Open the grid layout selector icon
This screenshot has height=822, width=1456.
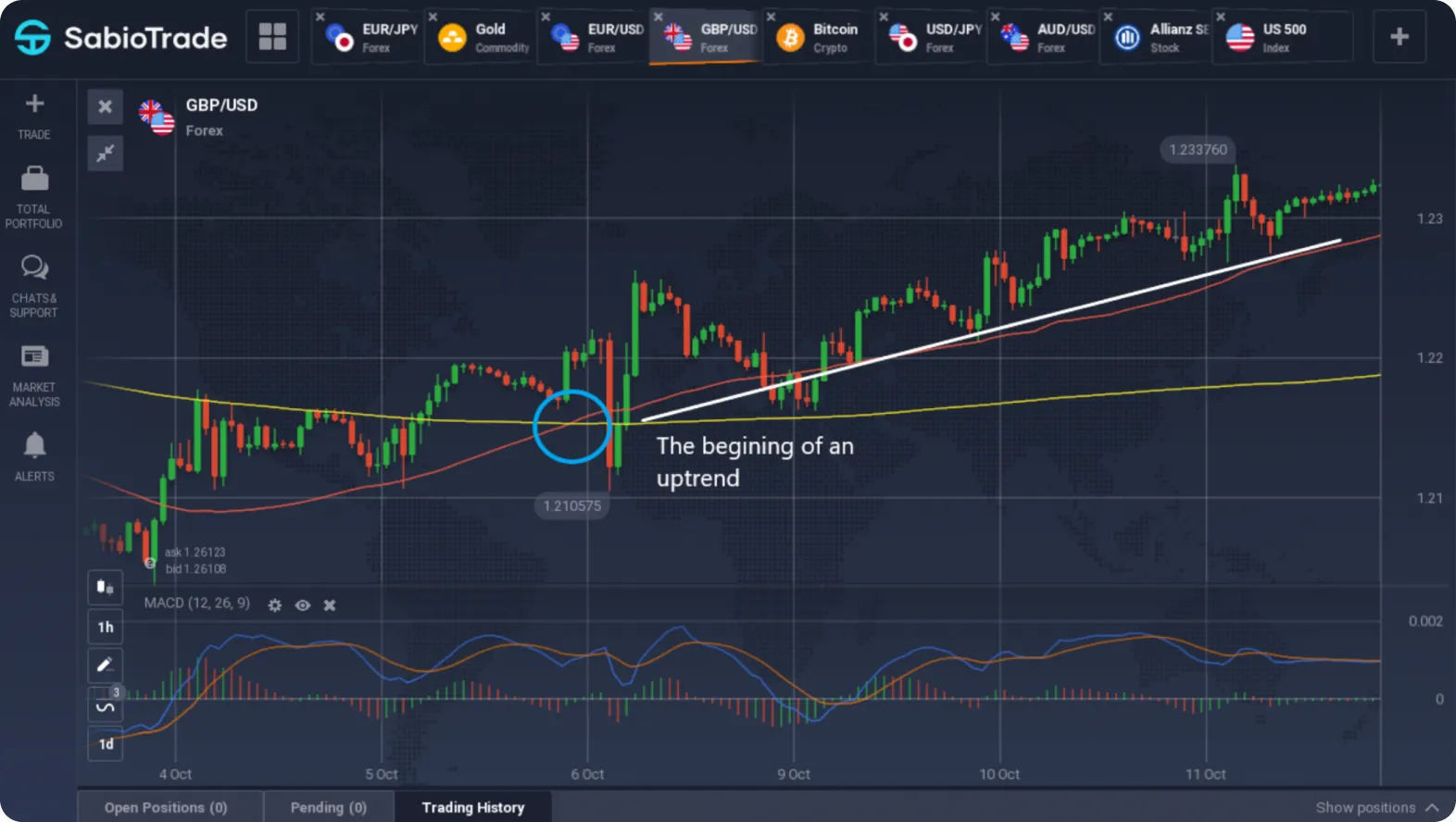[272, 37]
